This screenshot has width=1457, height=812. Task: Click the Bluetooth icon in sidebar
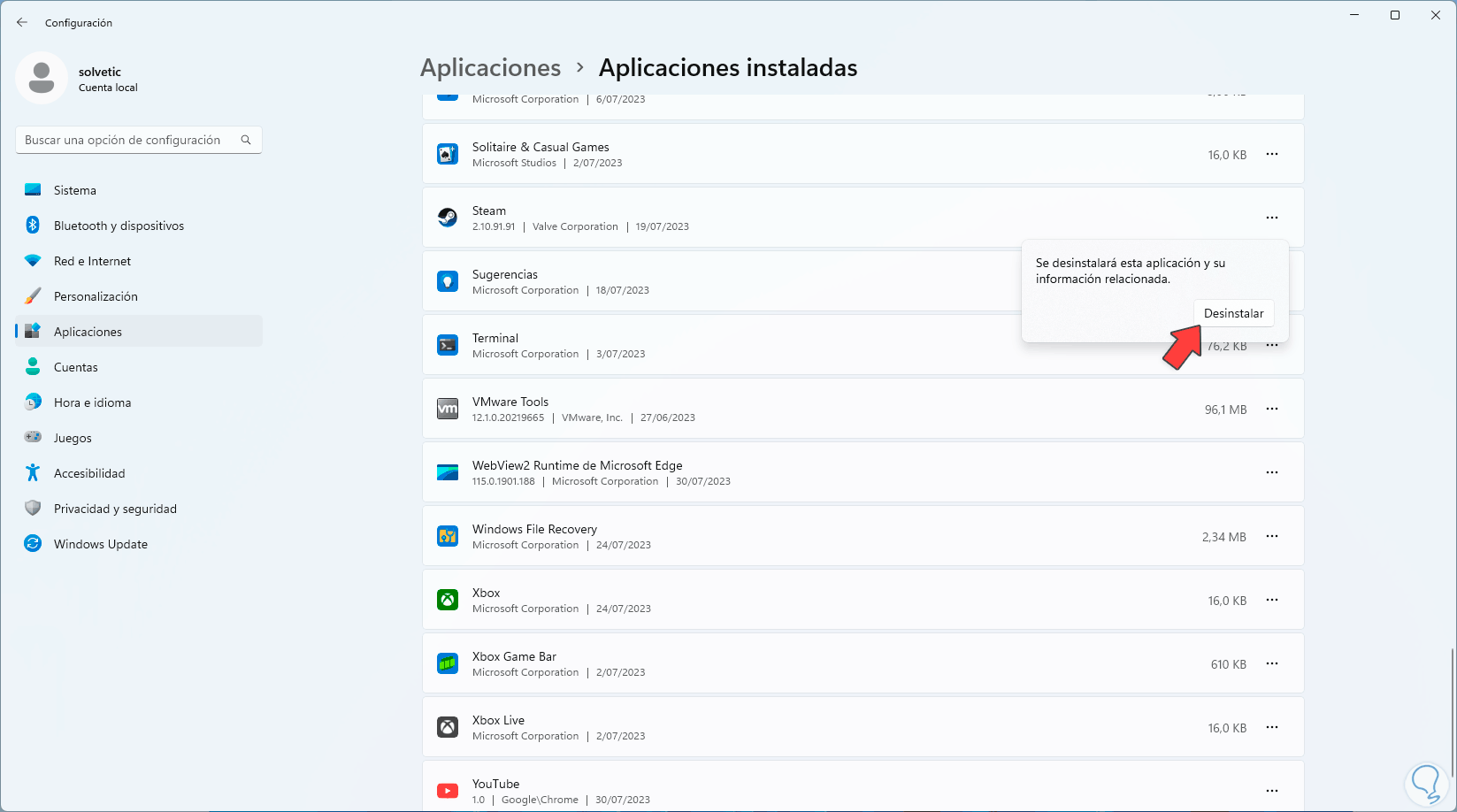(33, 226)
